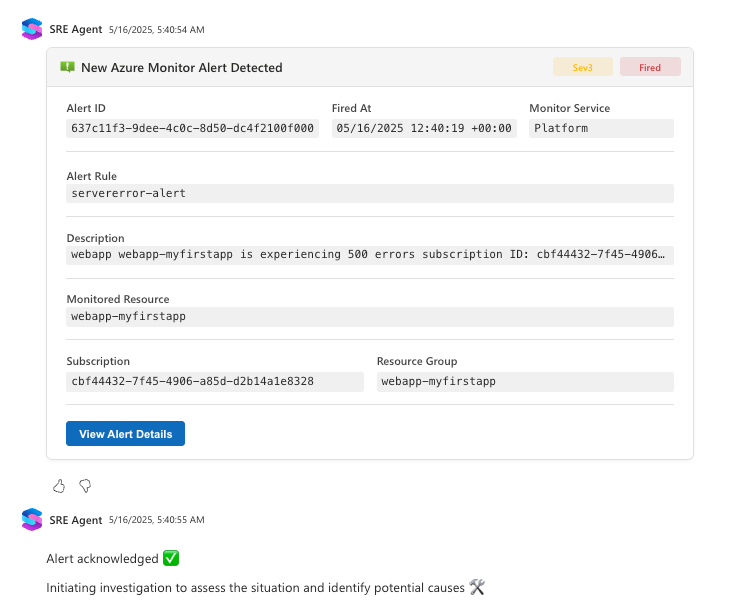Click the SRE Agent avatar above Alert acknowledged

pos(32,519)
